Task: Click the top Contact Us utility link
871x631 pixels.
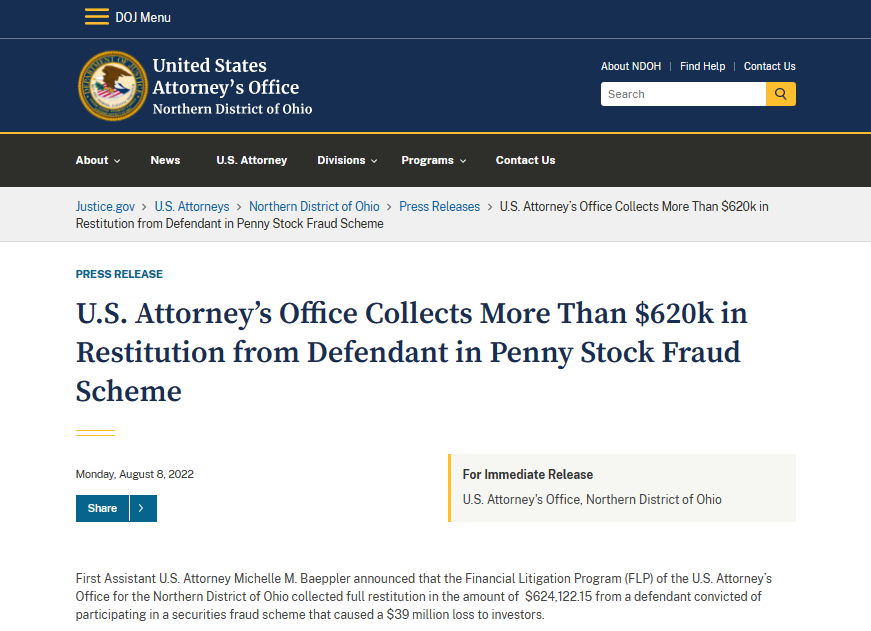Action: (769, 66)
